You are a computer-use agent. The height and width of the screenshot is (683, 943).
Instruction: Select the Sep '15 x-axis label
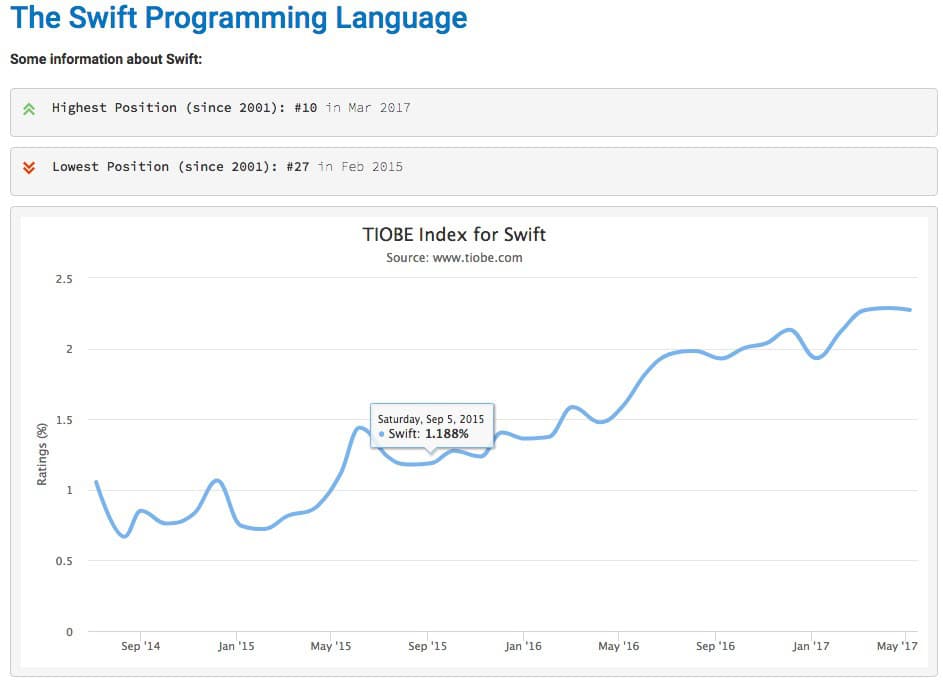pyautogui.click(x=427, y=646)
